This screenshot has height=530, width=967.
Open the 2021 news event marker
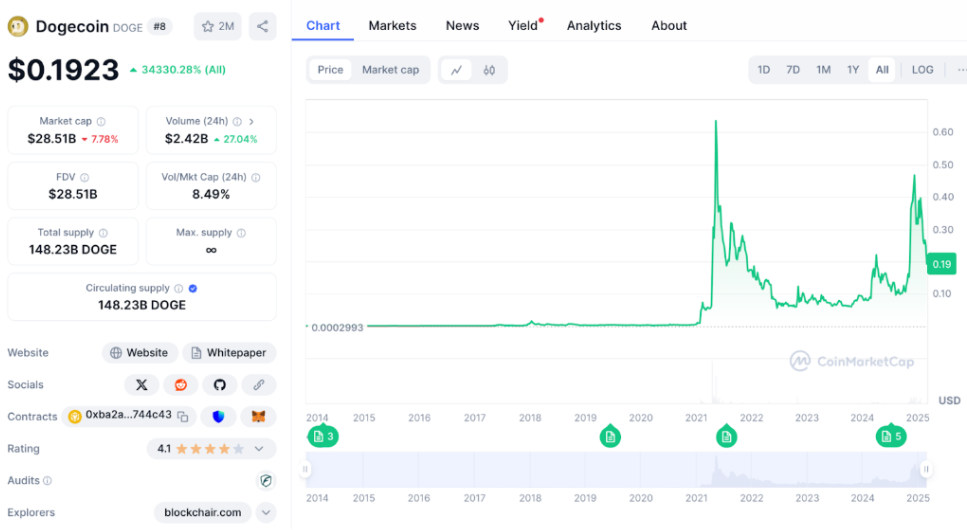coord(726,436)
